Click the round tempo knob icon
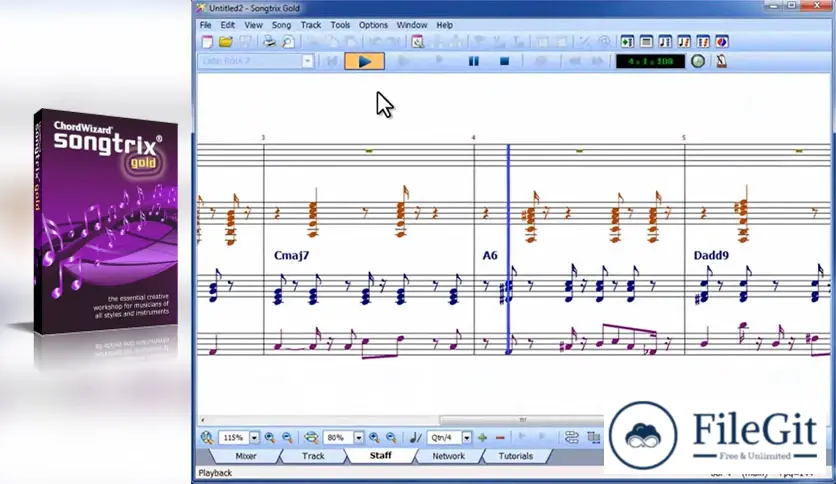The height and width of the screenshot is (484, 836). click(698, 61)
